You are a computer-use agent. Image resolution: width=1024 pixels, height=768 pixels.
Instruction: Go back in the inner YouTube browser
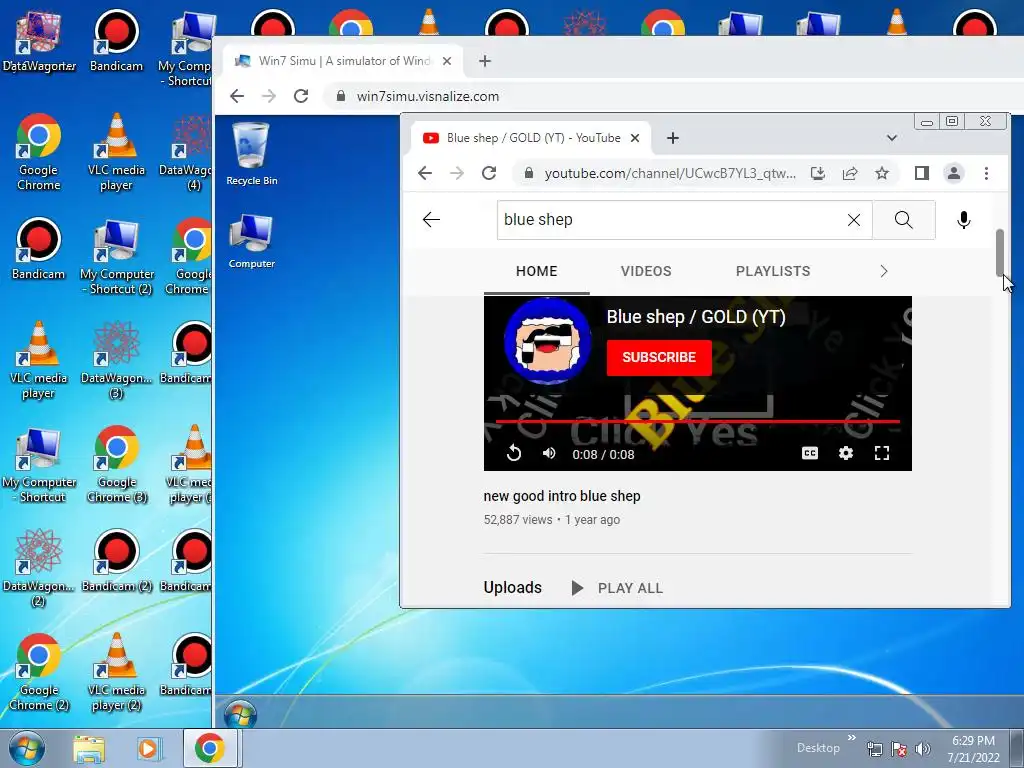pos(424,173)
